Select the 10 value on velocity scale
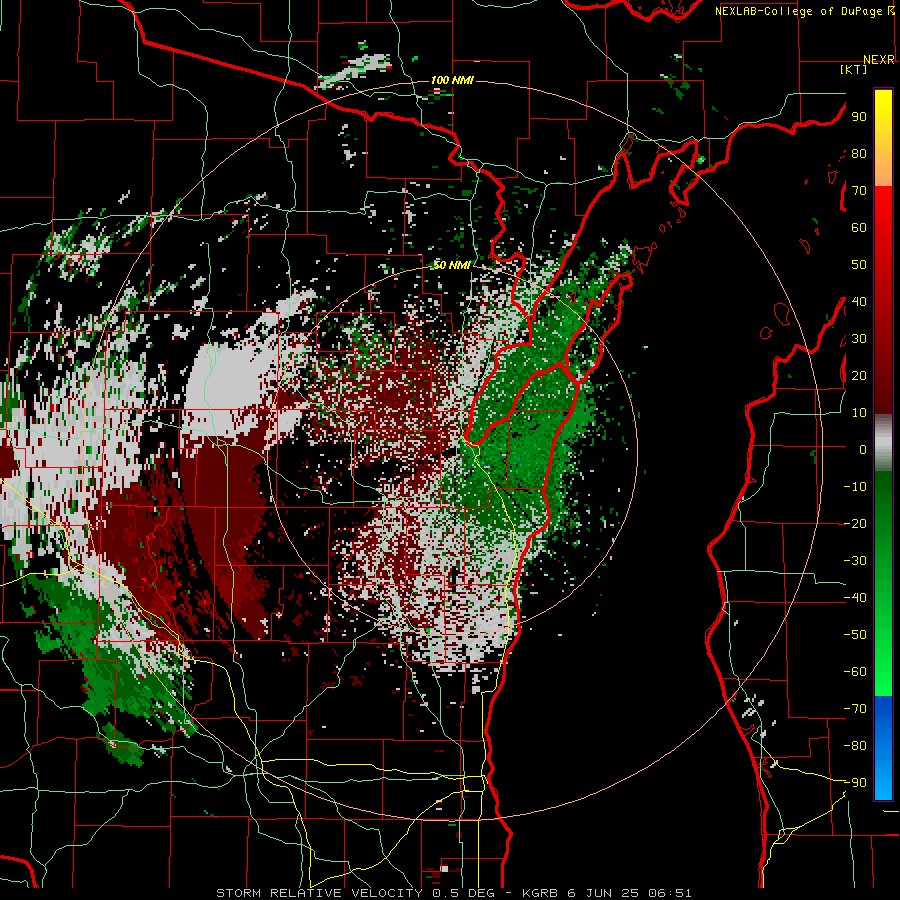 pyautogui.click(x=859, y=413)
